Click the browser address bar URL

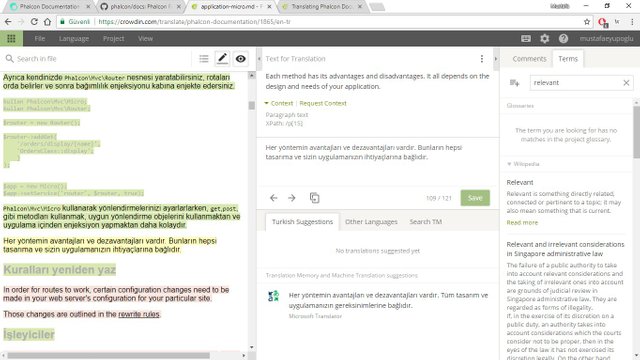[x=194, y=22]
